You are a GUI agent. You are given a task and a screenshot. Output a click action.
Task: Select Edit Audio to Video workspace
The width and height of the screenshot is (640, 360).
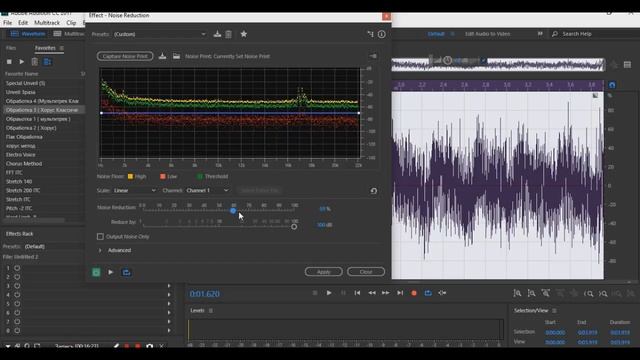tap(487, 34)
